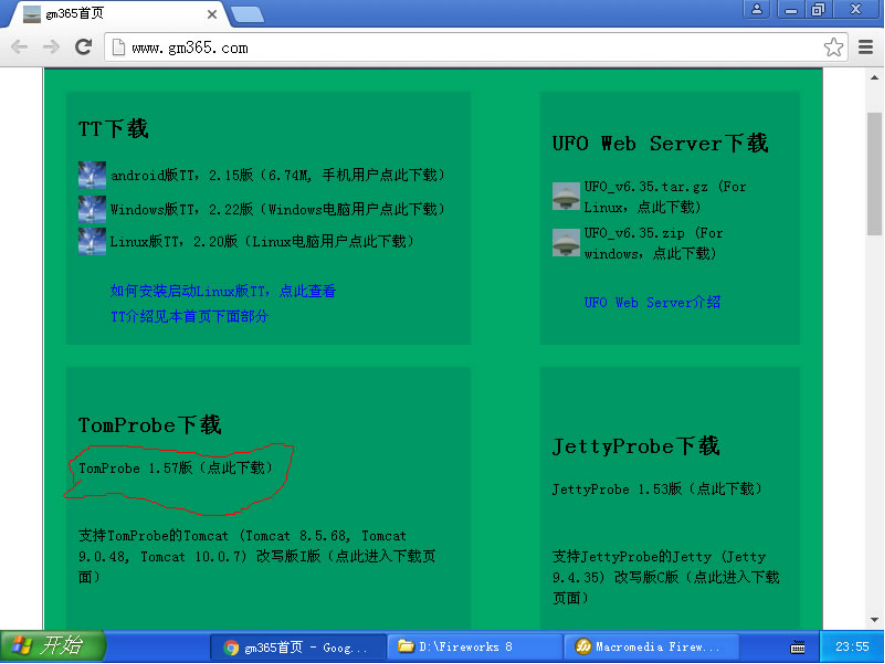Click the vertical scrollbar thumb
This screenshot has height=664, width=885.
point(874,173)
